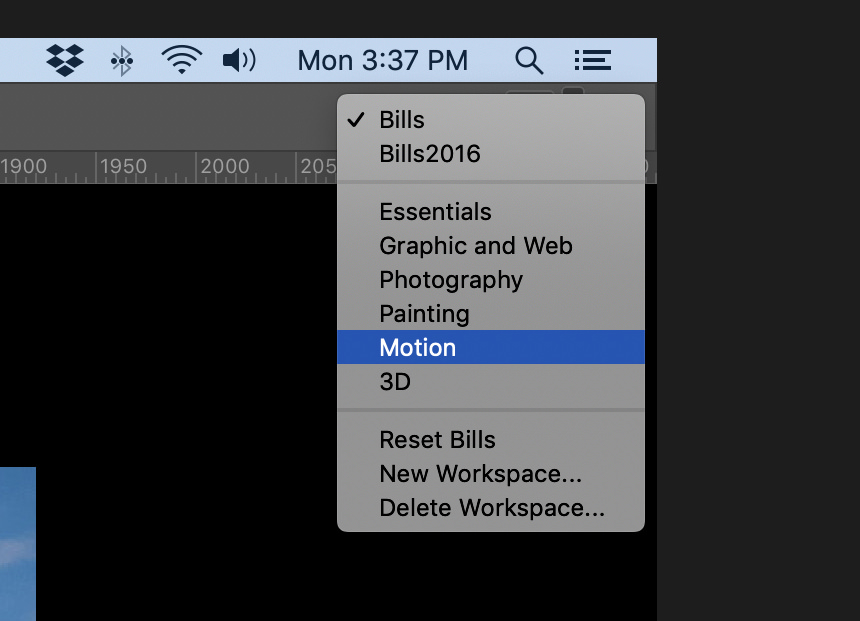The image size is (860, 621).
Task: Click the Mon 3:37 PM clock
Action: click(x=382, y=60)
